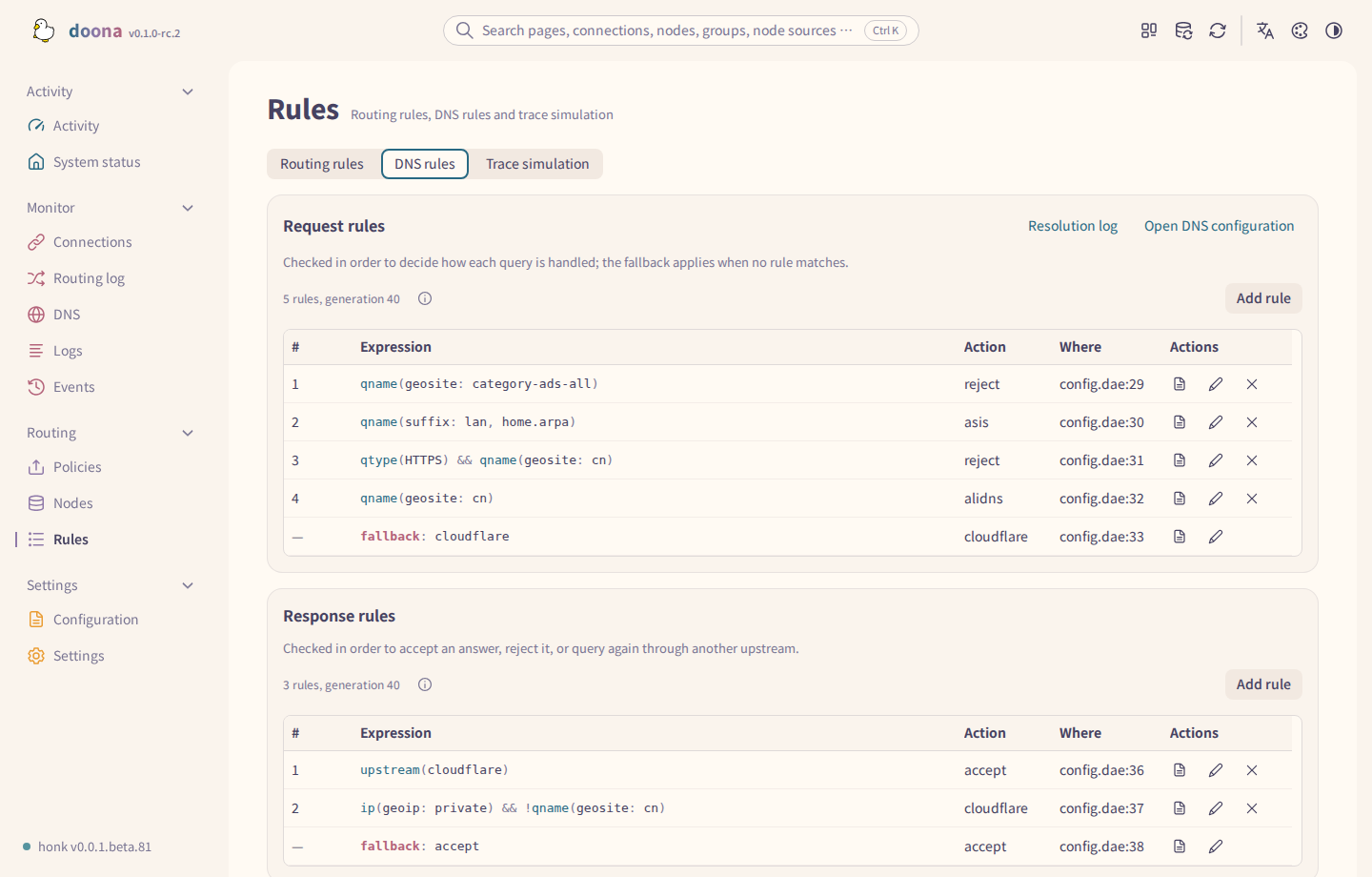Collapse the Monitor sidebar section
Image resolution: width=1372 pixels, height=877 pixels.
tap(188, 208)
